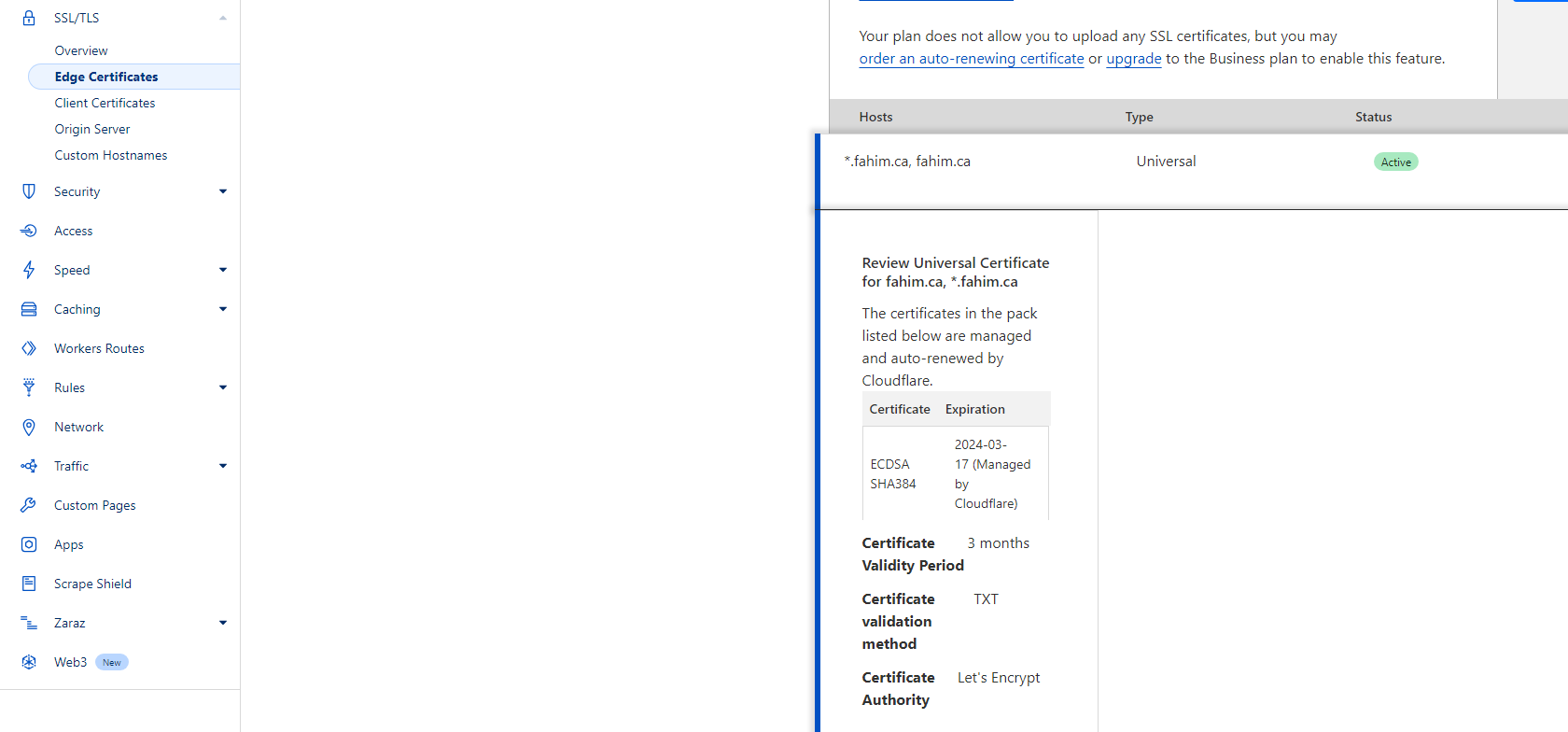Click 'order an auto-renewing certificate' link
Image resolution: width=1568 pixels, height=732 pixels.
point(972,59)
